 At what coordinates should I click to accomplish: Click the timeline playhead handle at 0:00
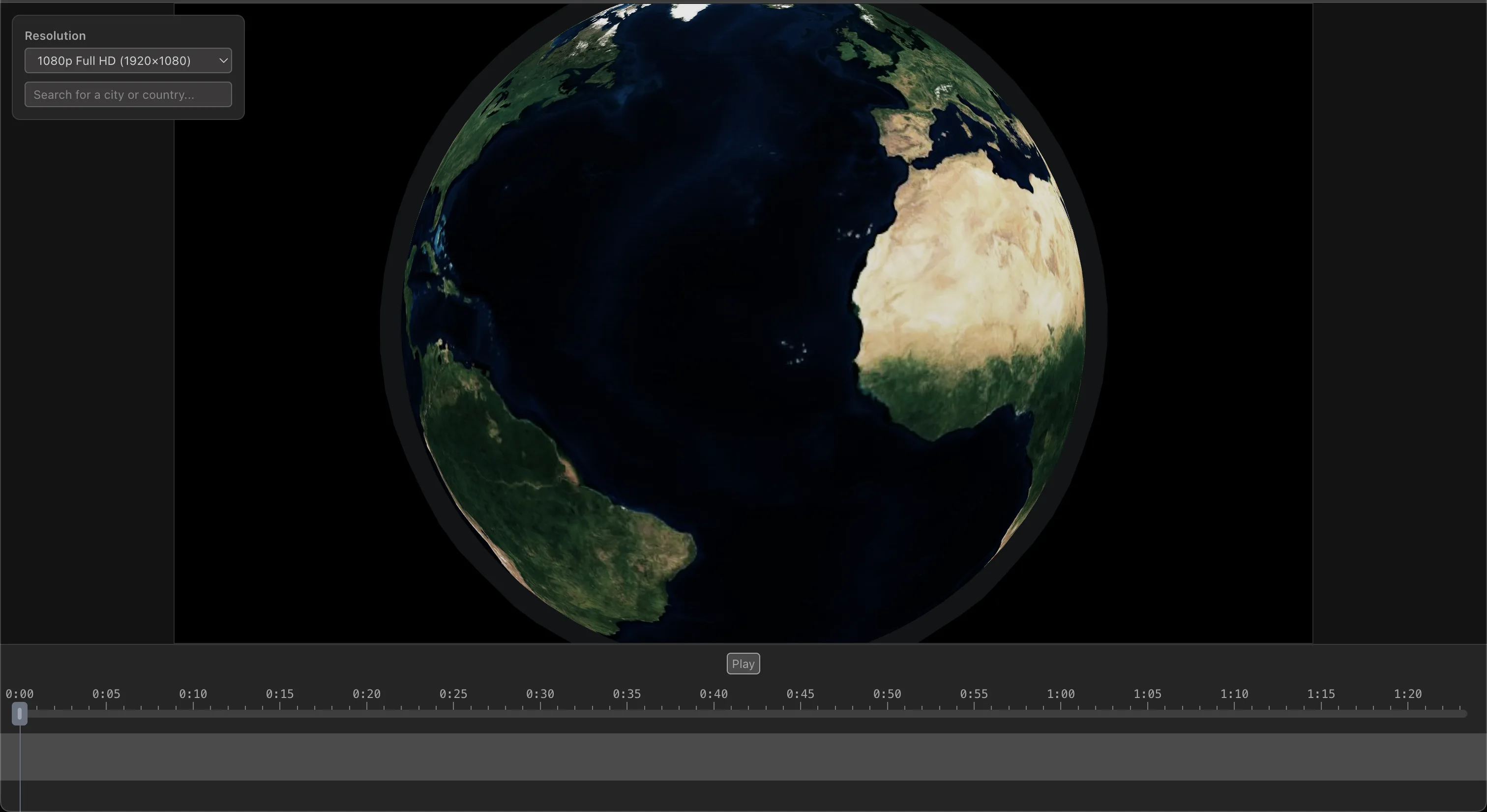click(20, 714)
